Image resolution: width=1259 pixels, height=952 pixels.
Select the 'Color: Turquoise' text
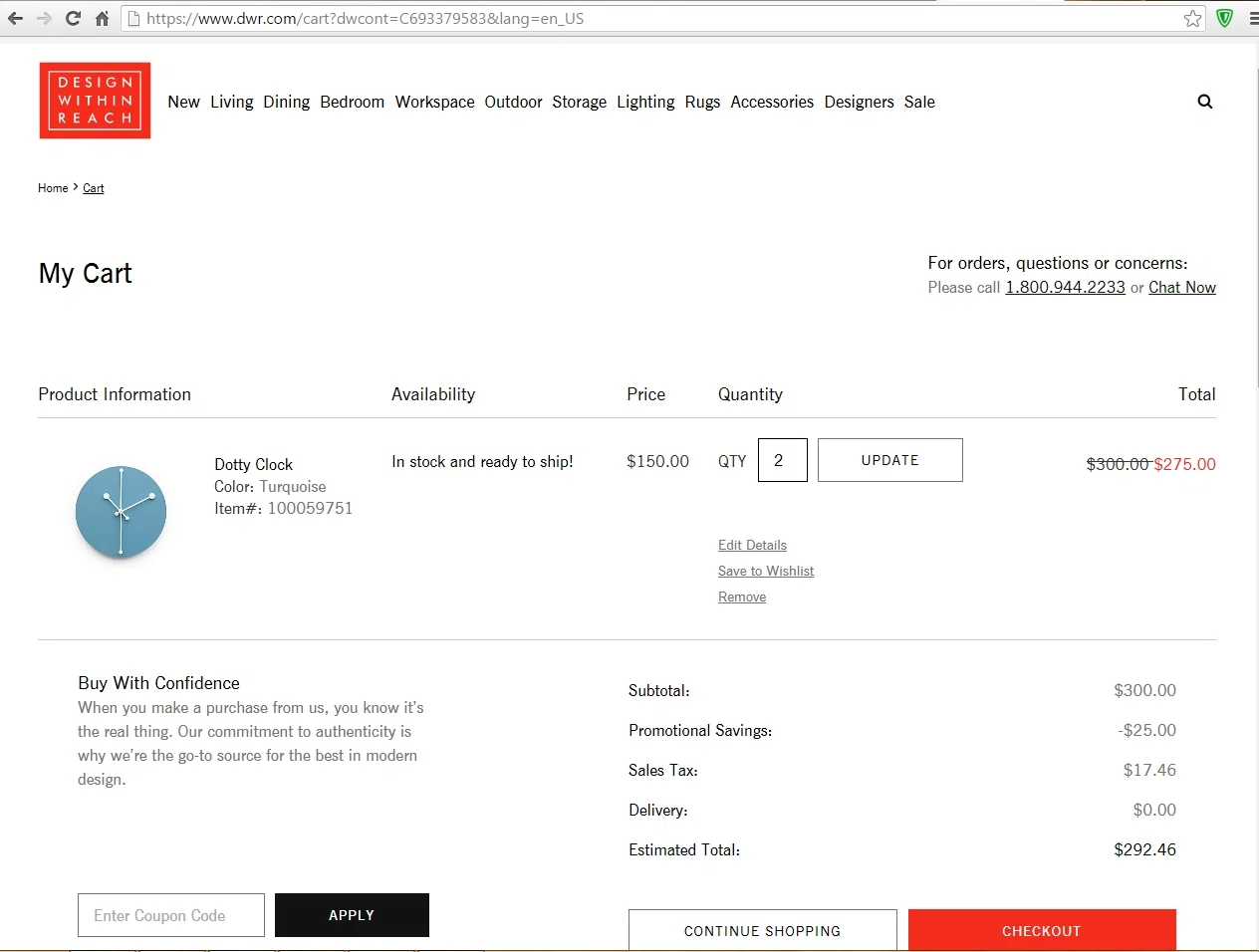coord(270,486)
